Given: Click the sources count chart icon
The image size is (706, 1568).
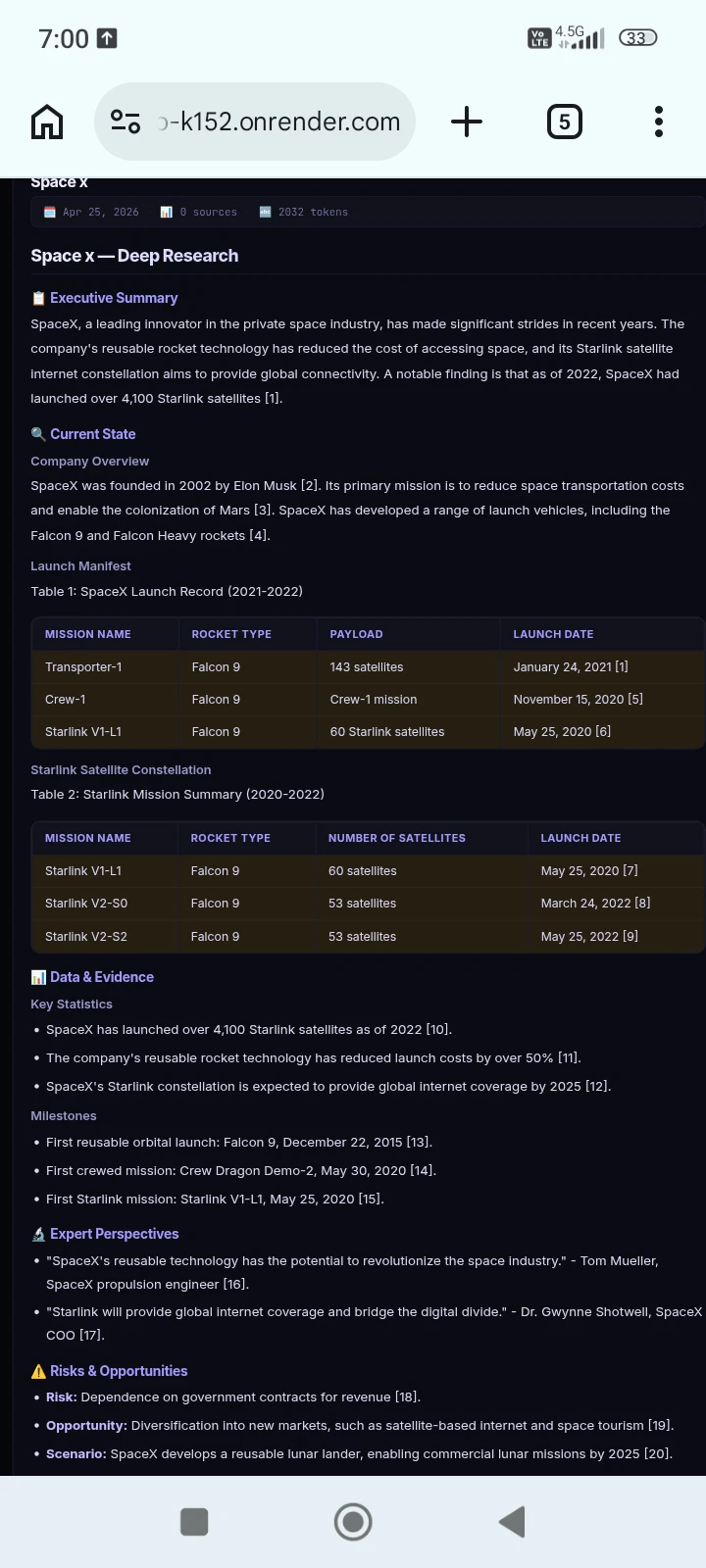Looking at the screenshot, I should point(167,212).
